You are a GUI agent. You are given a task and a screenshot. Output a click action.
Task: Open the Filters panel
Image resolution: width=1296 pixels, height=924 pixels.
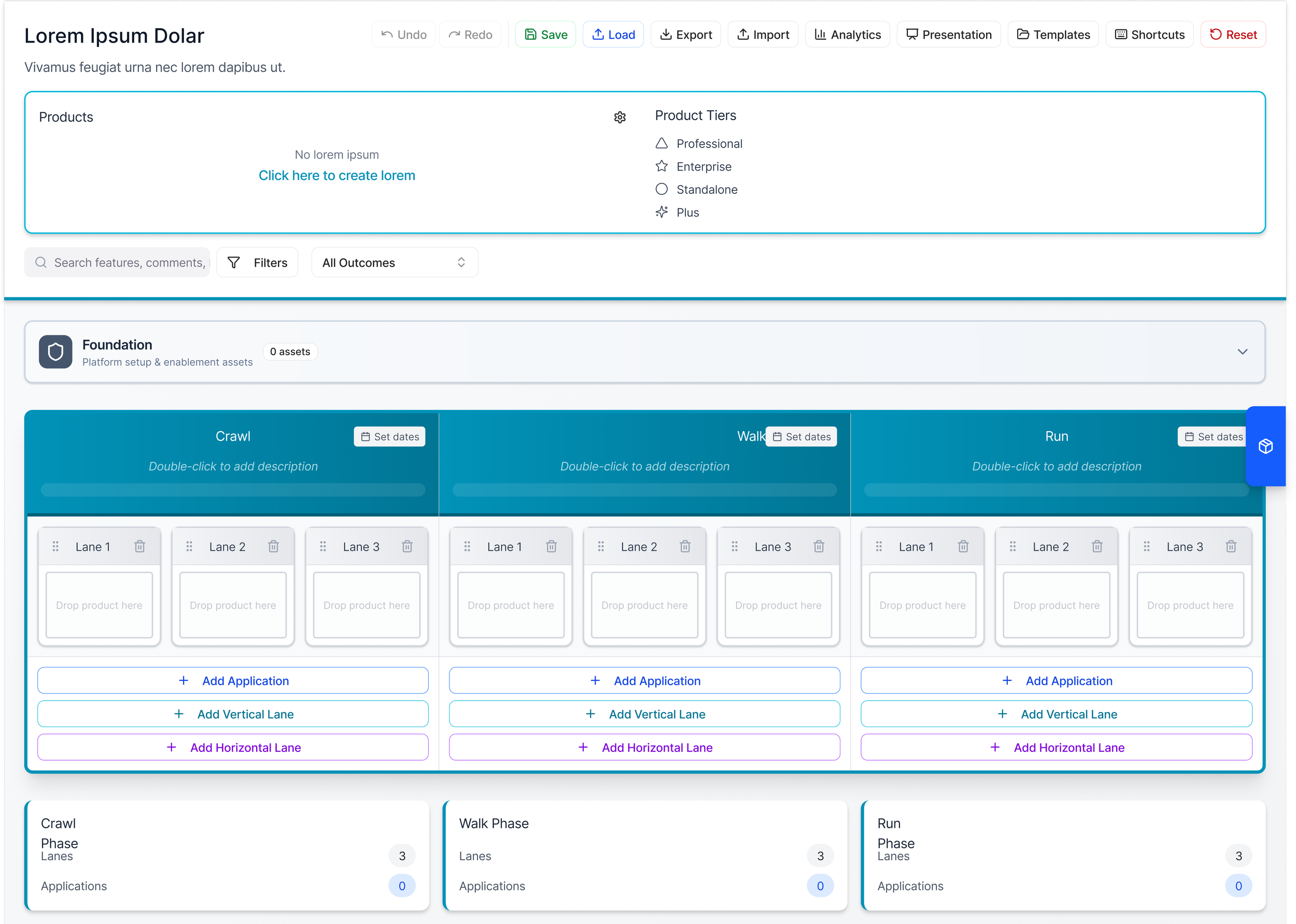(257, 263)
